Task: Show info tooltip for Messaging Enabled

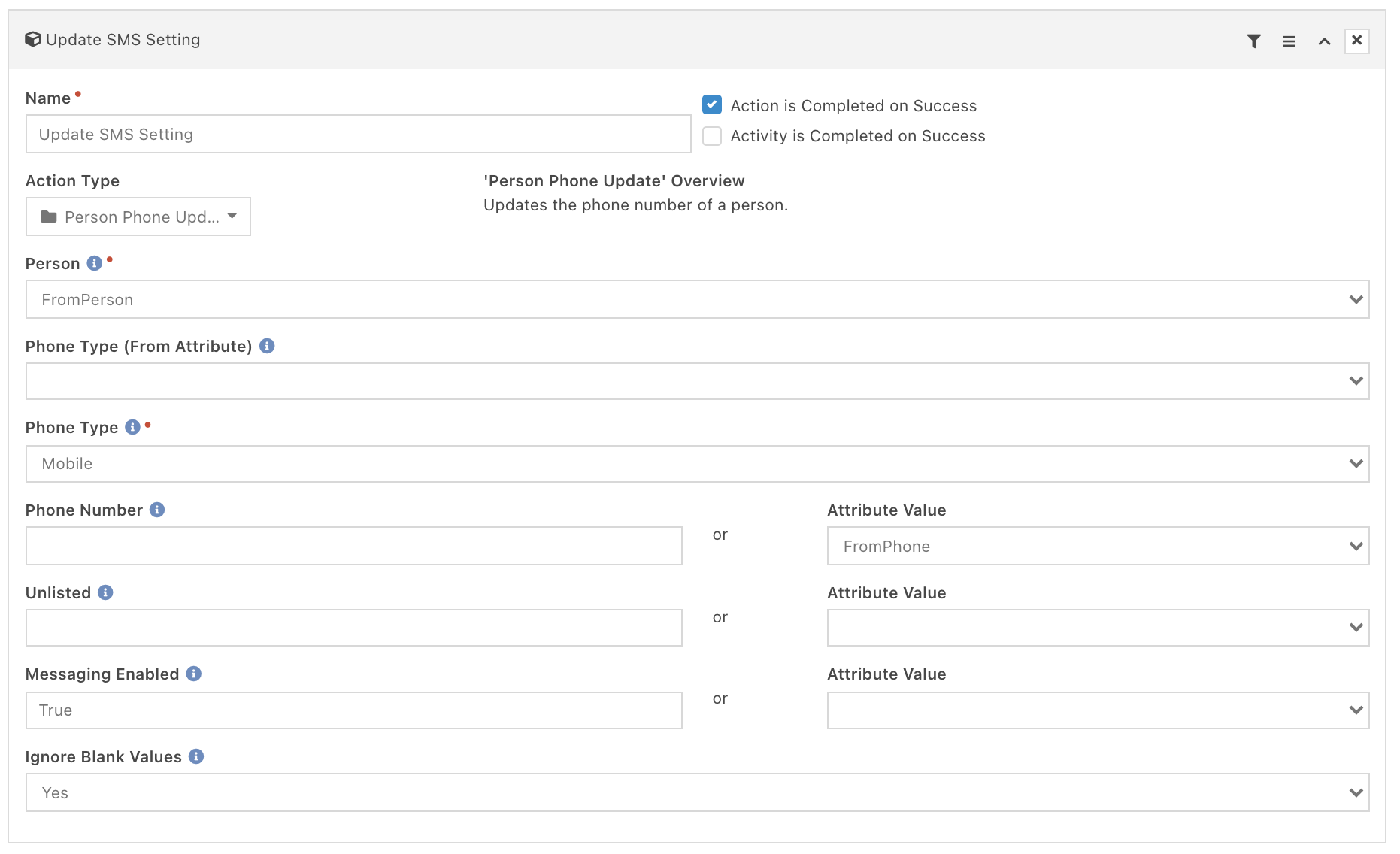Action: pos(194,674)
